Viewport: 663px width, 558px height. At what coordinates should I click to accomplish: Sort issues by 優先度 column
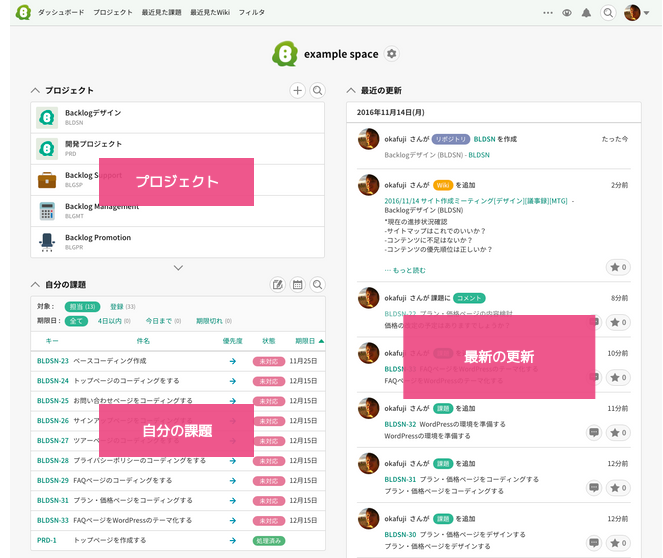point(233,341)
